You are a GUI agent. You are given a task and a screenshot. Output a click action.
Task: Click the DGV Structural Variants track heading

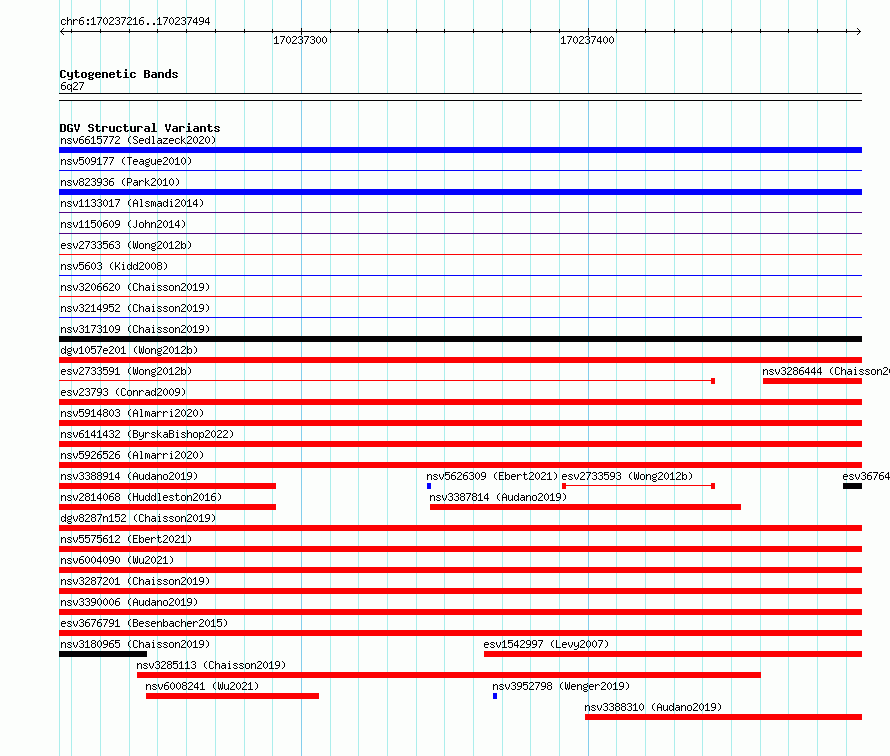tap(140, 128)
